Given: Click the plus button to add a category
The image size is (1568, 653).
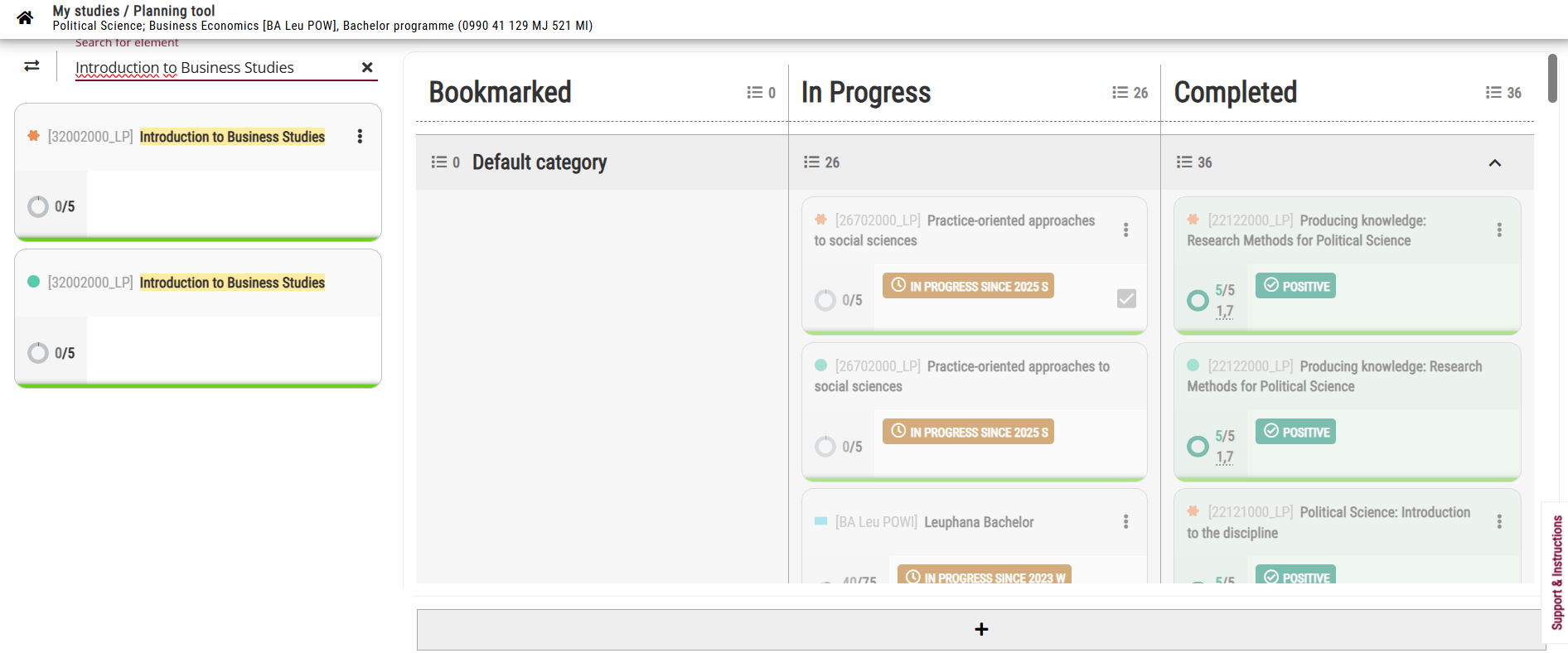Looking at the screenshot, I should click(x=980, y=630).
